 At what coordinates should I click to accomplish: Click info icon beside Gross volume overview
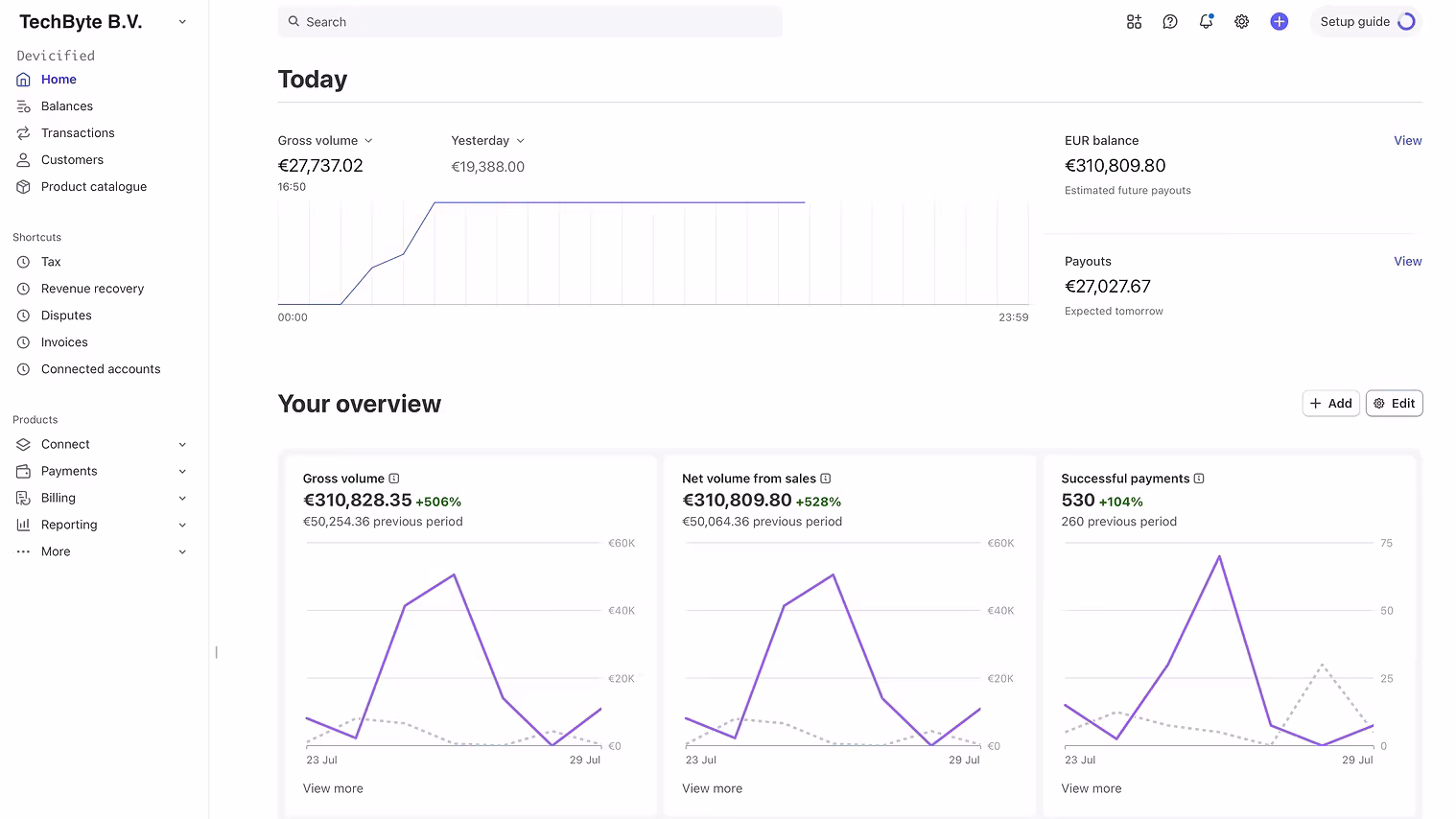click(394, 479)
